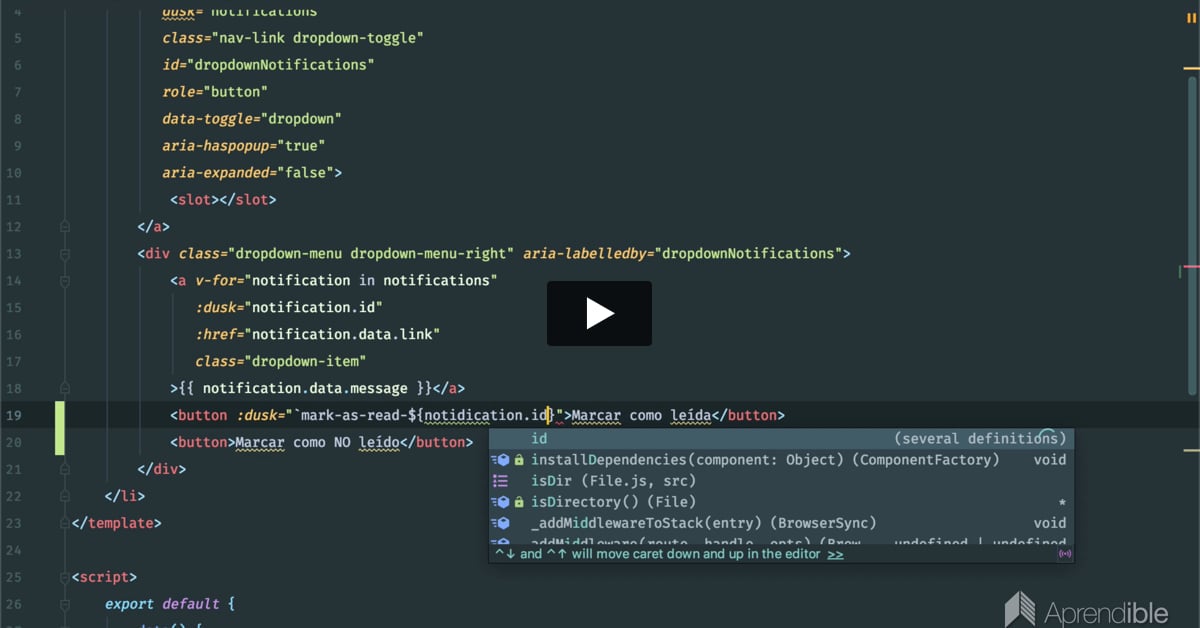Click the {{ notification.data.message }} expression
Screen dimensions: 1200x628
coord(306,388)
